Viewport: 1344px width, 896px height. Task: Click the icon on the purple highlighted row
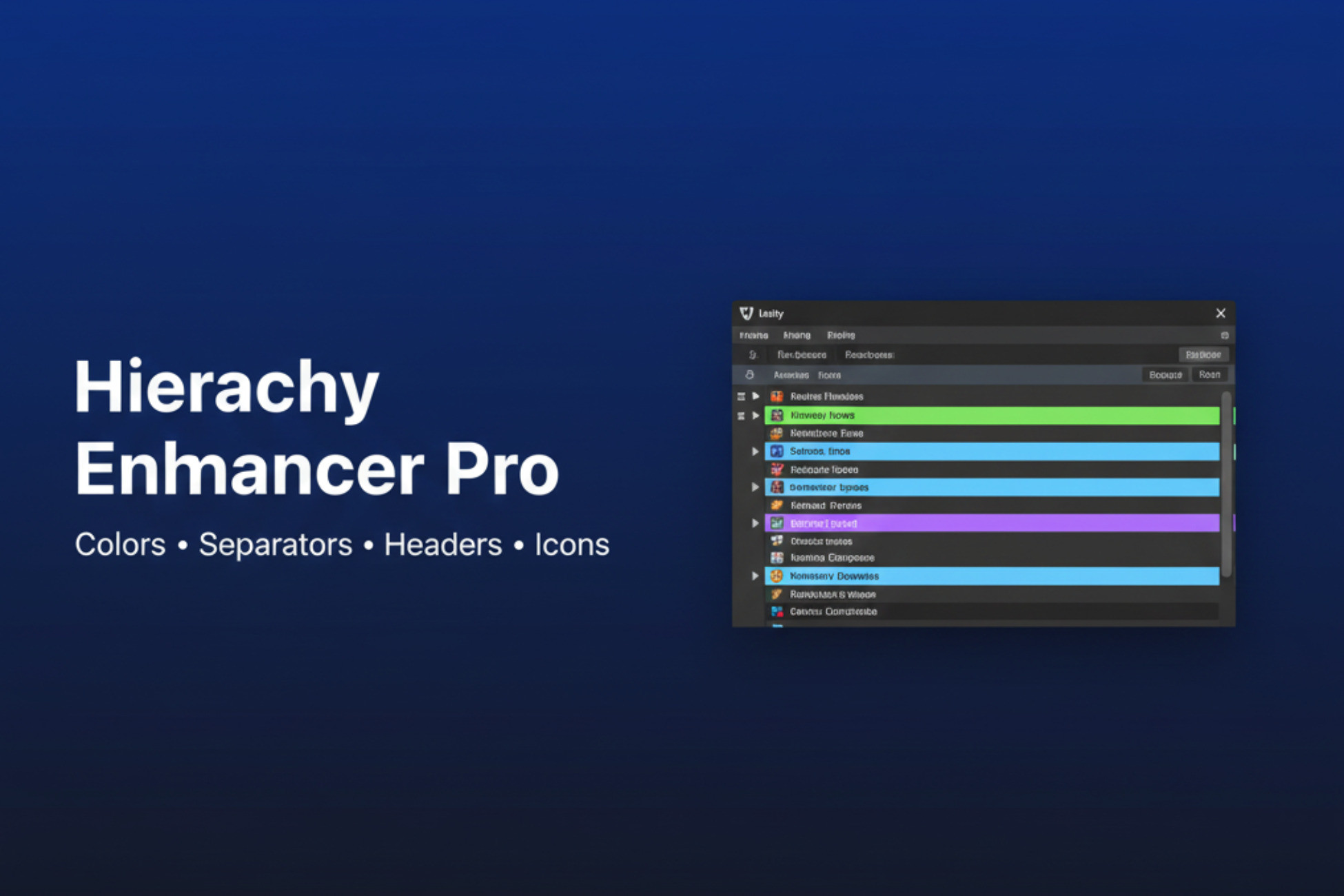[777, 523]
